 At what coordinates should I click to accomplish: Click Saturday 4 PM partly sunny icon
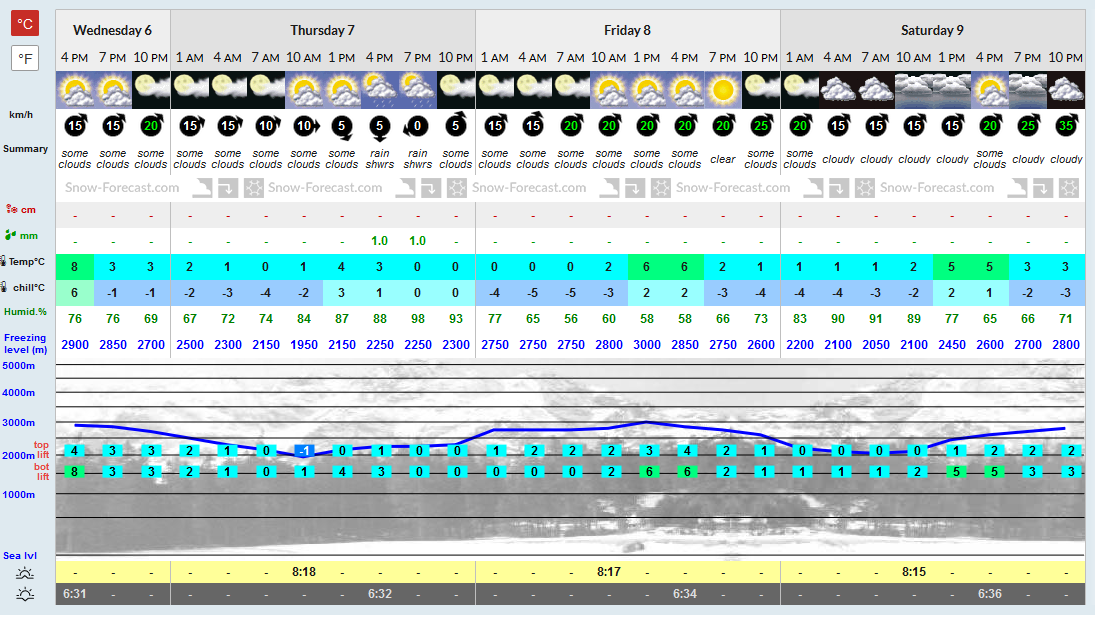[x=990, y=90]
